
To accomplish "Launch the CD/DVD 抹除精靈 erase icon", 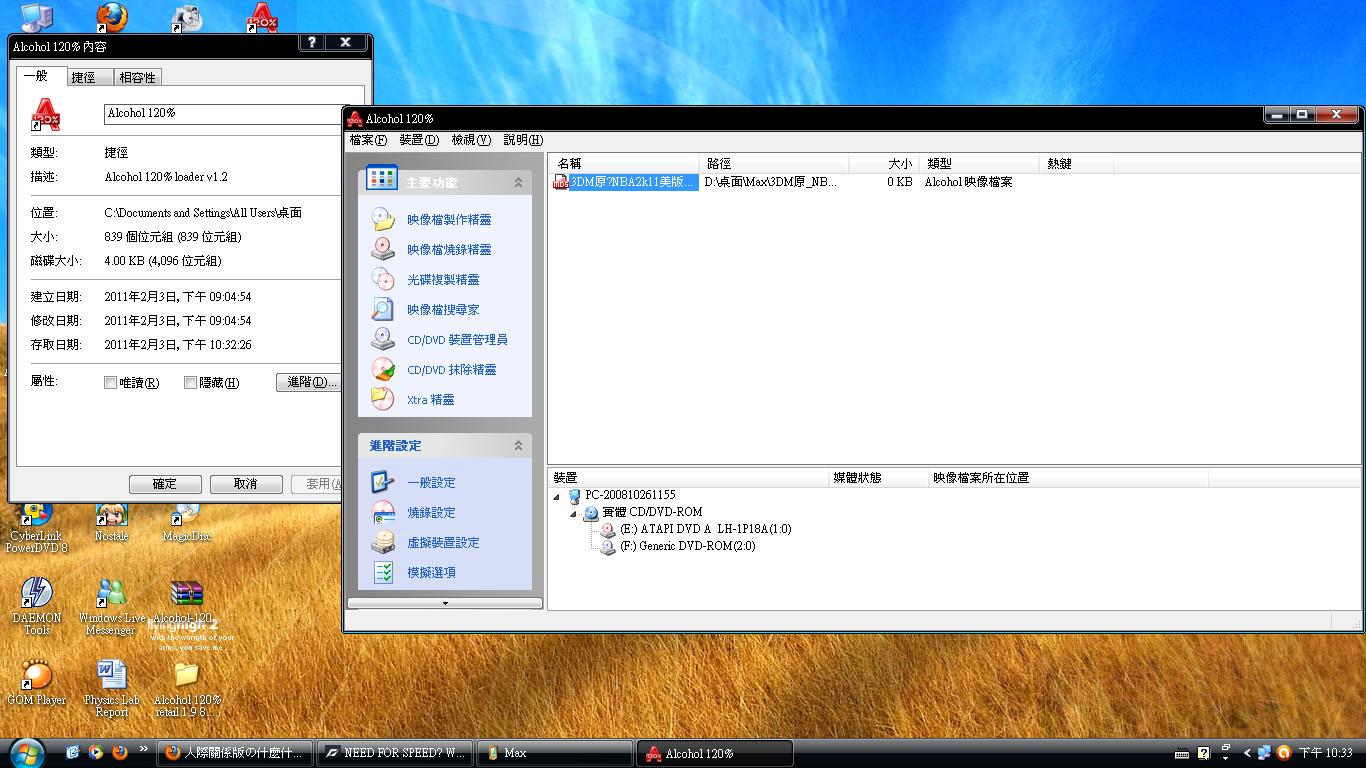I will pyautogui.click(x=382, y=369).
